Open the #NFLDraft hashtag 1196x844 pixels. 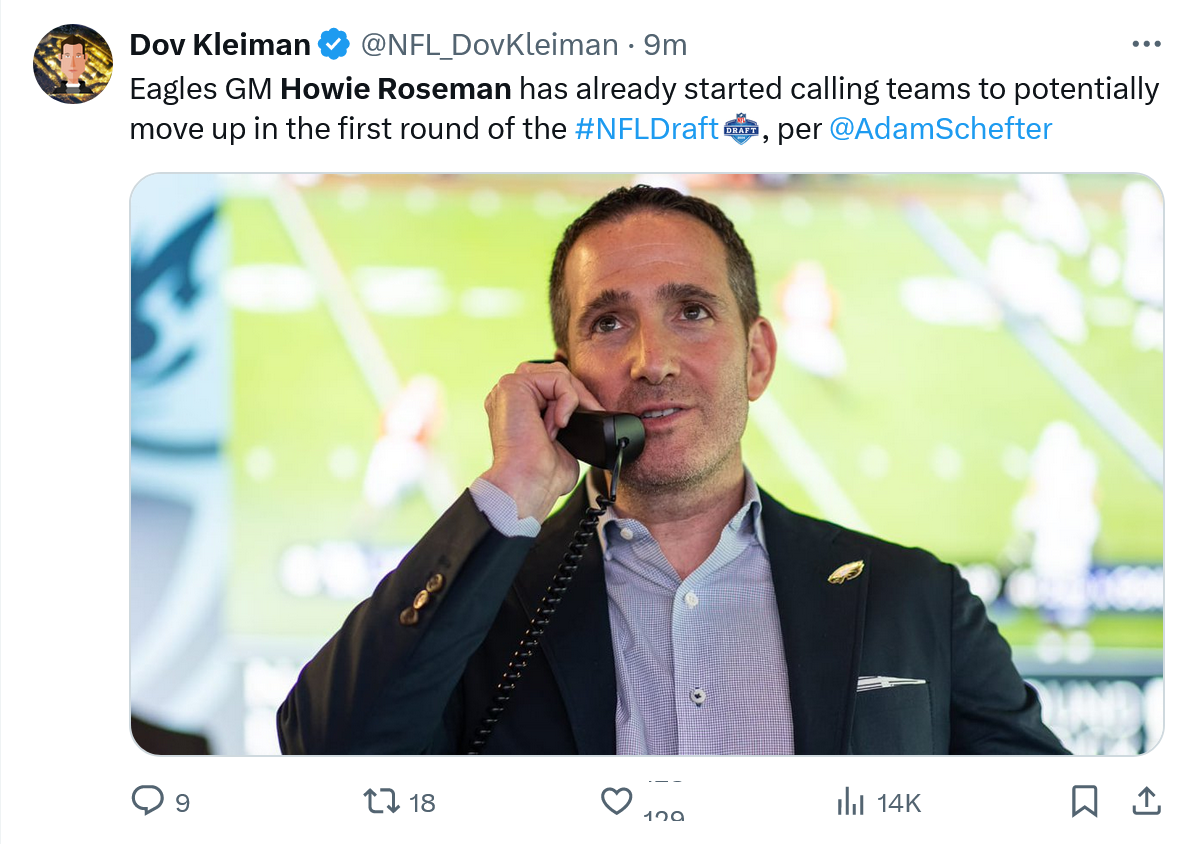(x=647, y=129)
